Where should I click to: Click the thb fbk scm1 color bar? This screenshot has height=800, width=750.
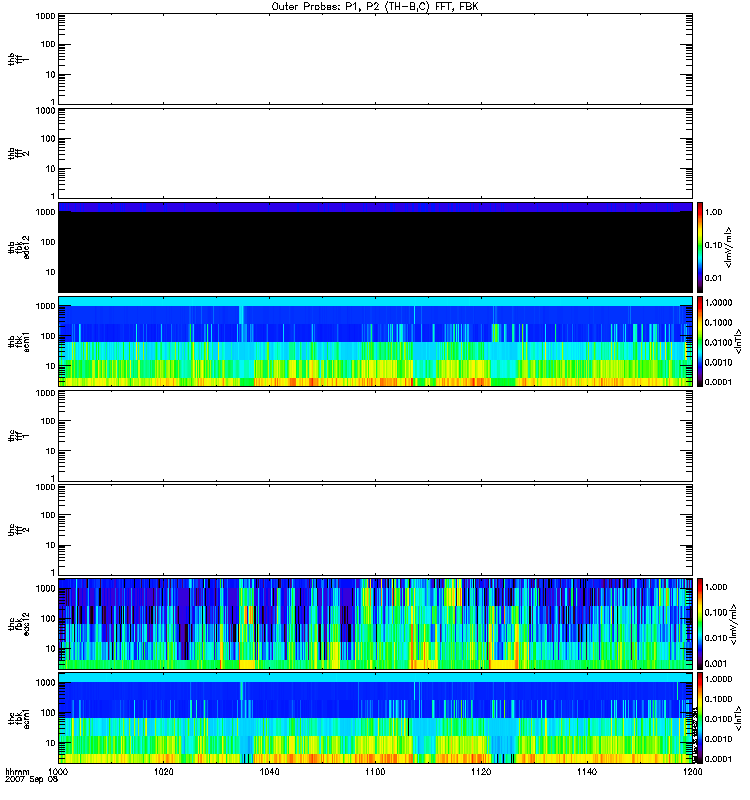coord(700,342)
